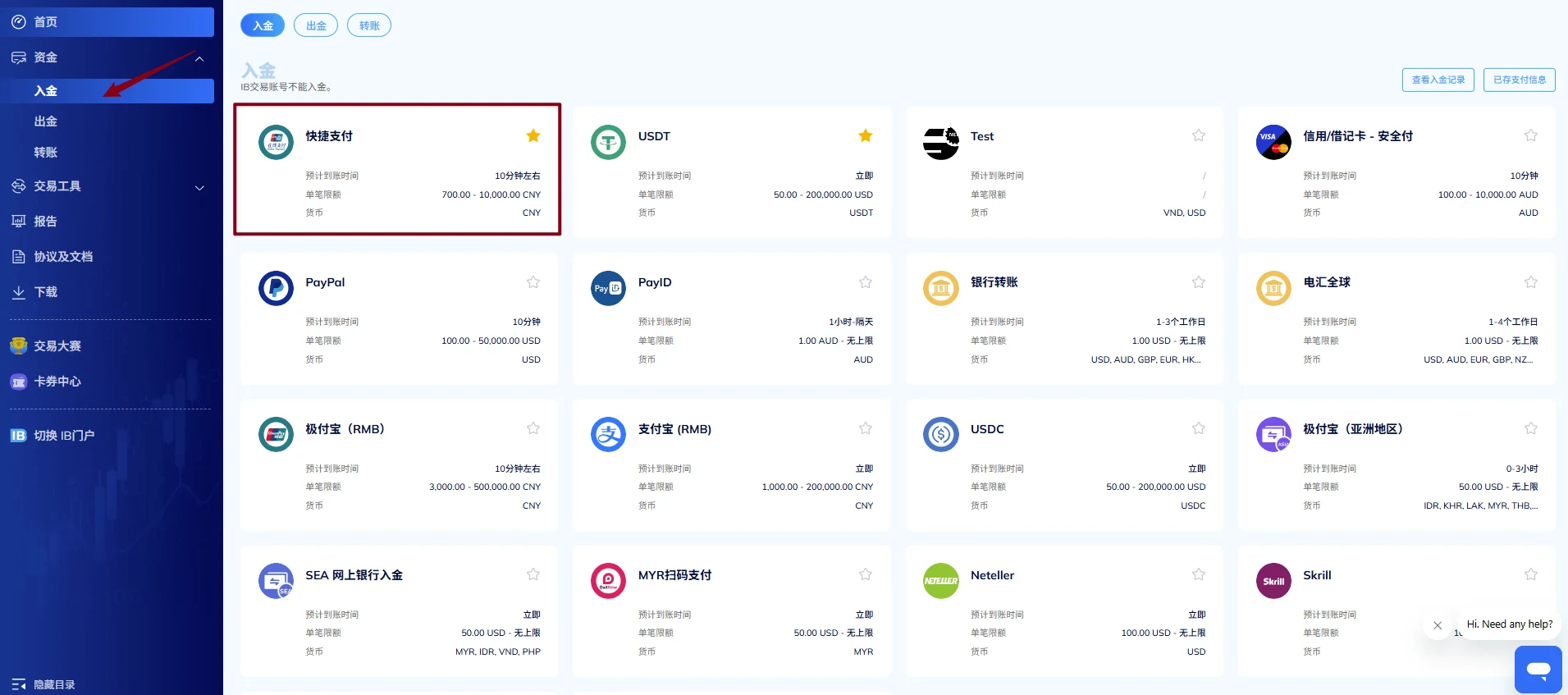Favorite PayID using its star
Image resolution: width=1568 pixels, height=695 pixels.
pyautogui.click(x=866, y=282)
